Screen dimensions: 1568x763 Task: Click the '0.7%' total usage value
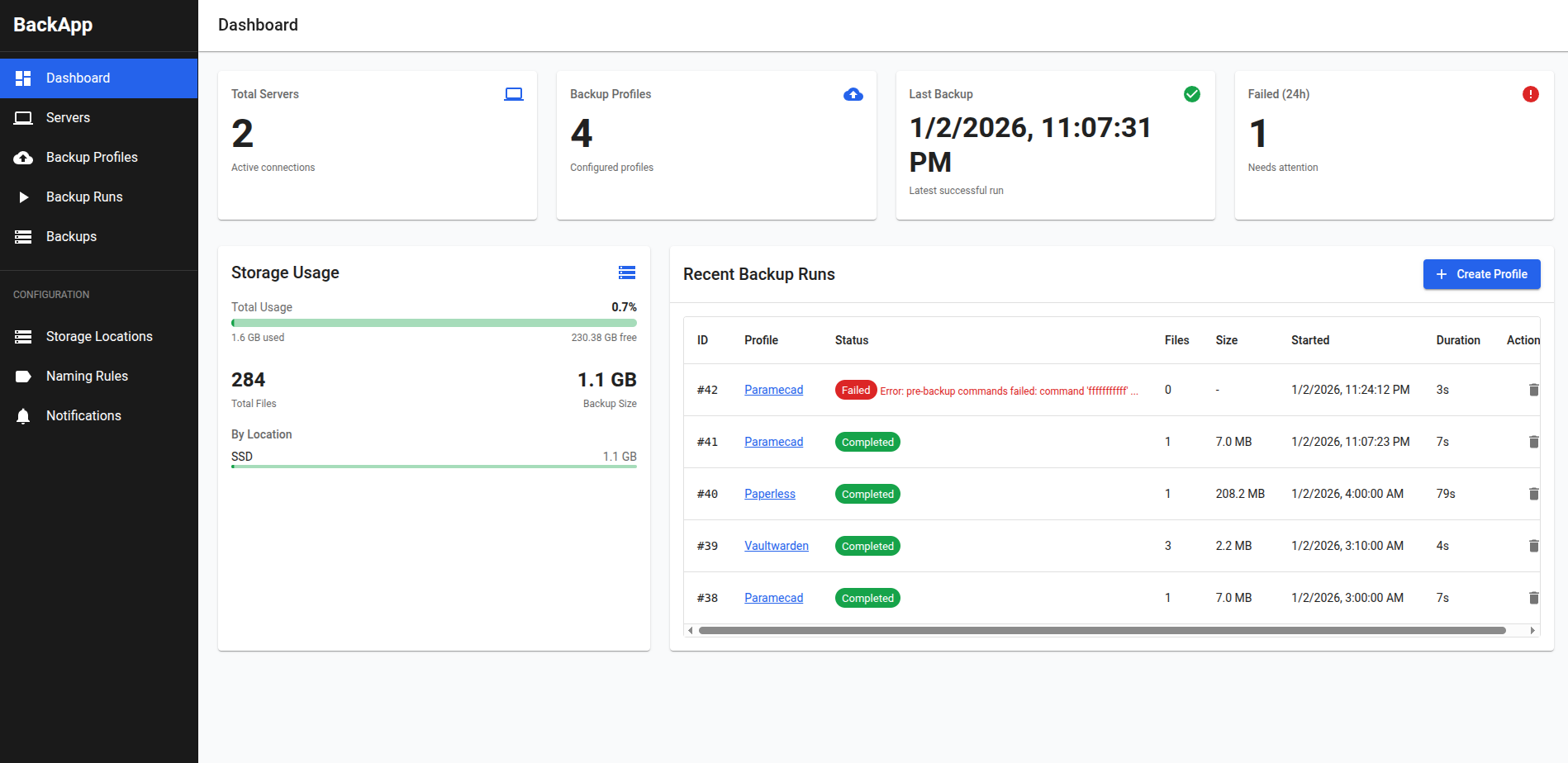coord(624,307)
